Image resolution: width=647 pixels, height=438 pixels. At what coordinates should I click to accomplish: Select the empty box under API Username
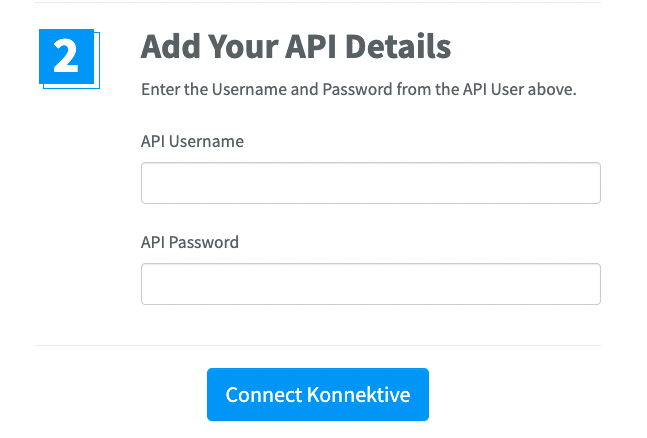[x=370, y=183]
